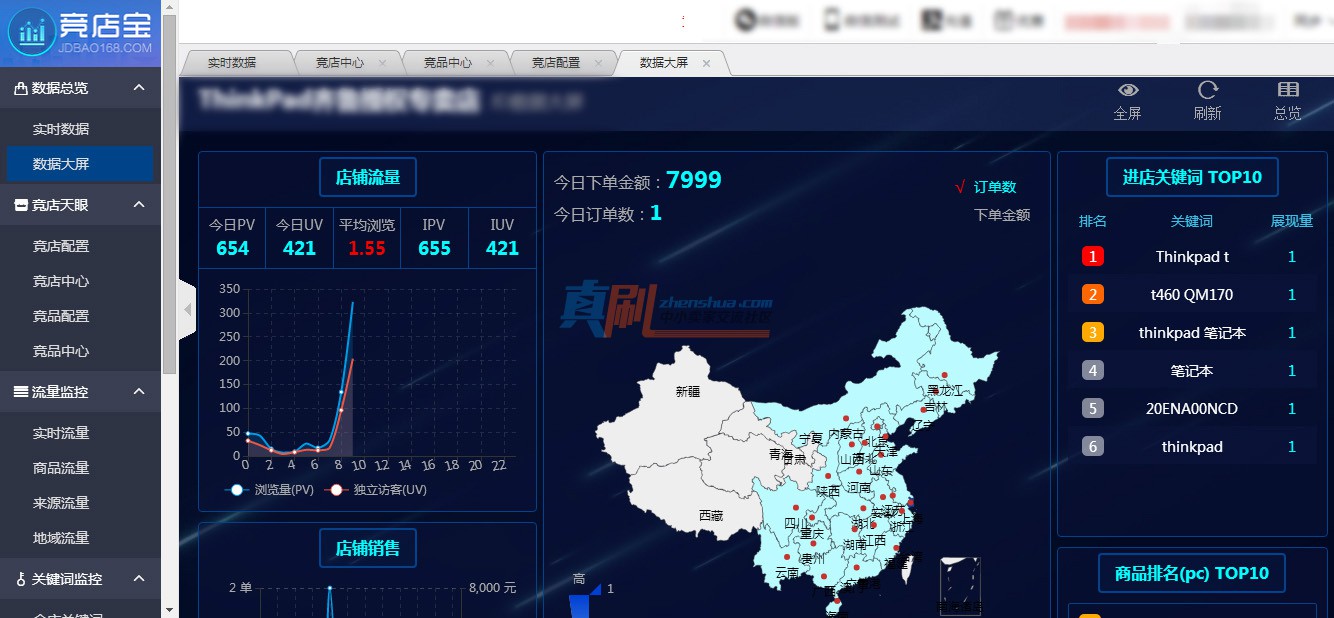Click the red rank 1 badge

1093,257
